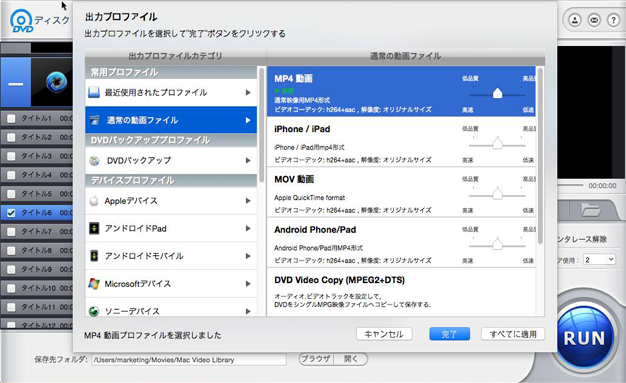Click the category list scrollbar
The image size is (626, 383).
coord(261,125)
